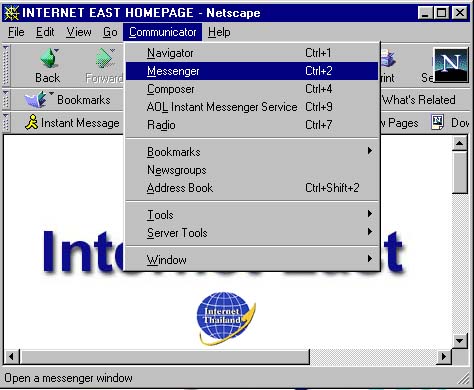Click the Back dropdown arrow
The width and height of the screenshot is (474, 390).
point(57,51)
